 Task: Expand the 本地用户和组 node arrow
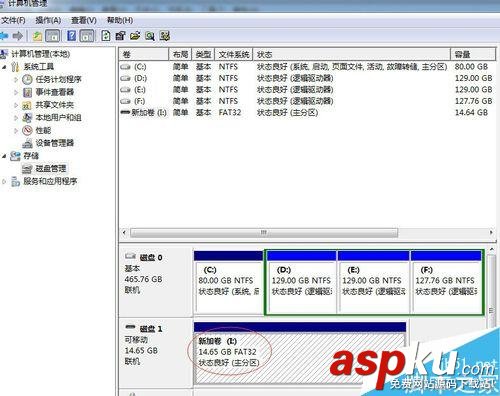(x=16, y=118)
